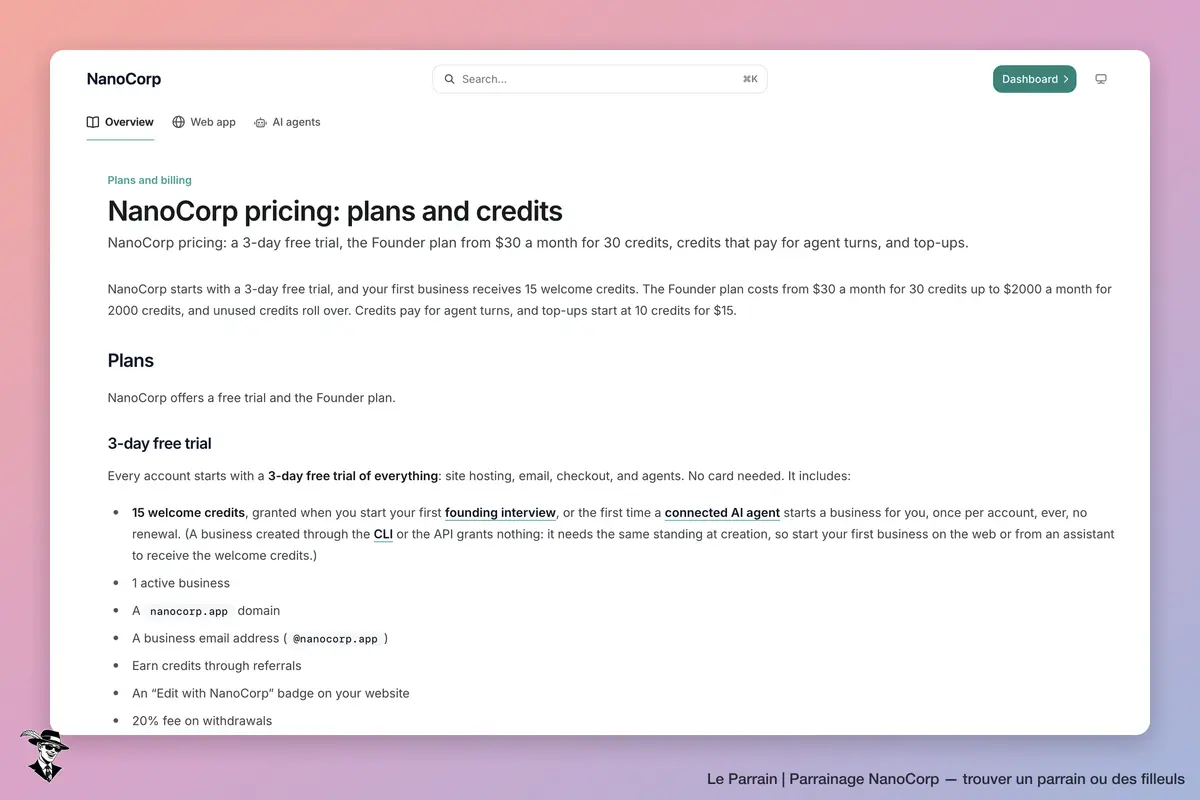Click the Edit with NanoCorp badge bullet

click(x=271, y=693)
